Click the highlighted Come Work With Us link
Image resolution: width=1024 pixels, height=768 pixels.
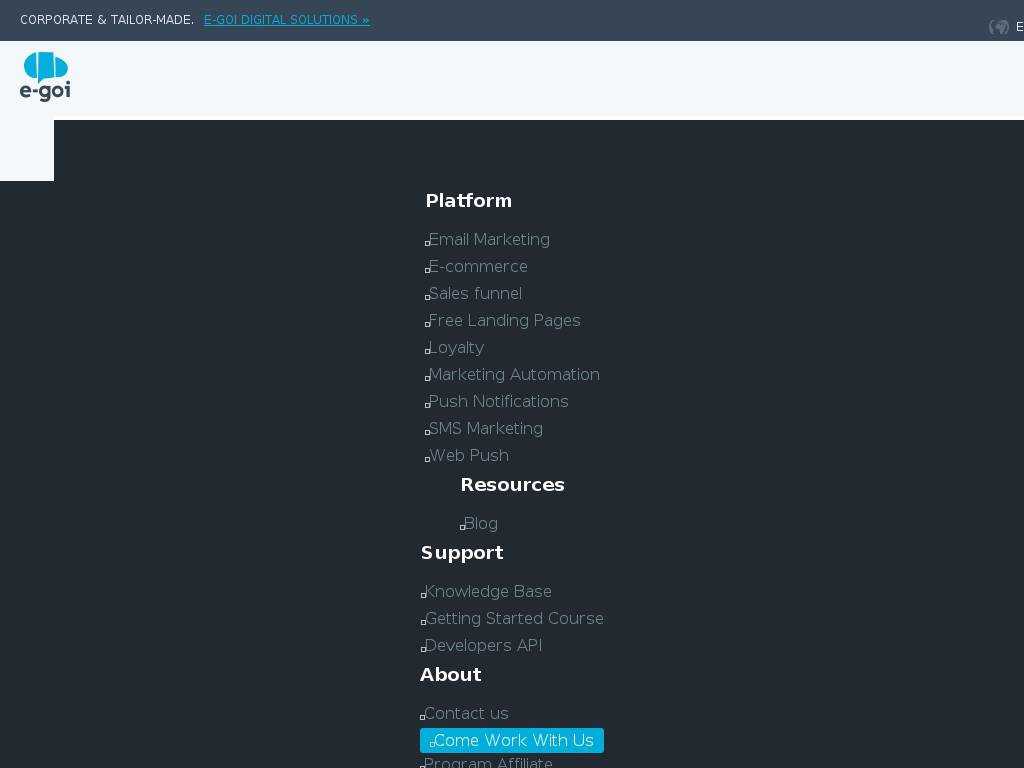point(512,741)
